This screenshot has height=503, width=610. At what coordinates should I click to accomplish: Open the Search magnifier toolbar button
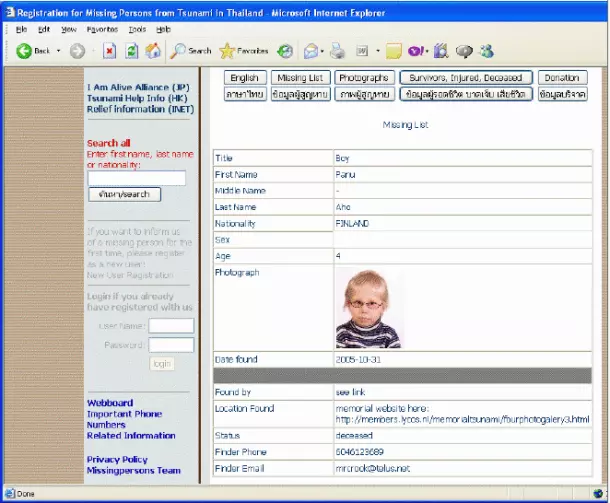click(x=190, y=51)
